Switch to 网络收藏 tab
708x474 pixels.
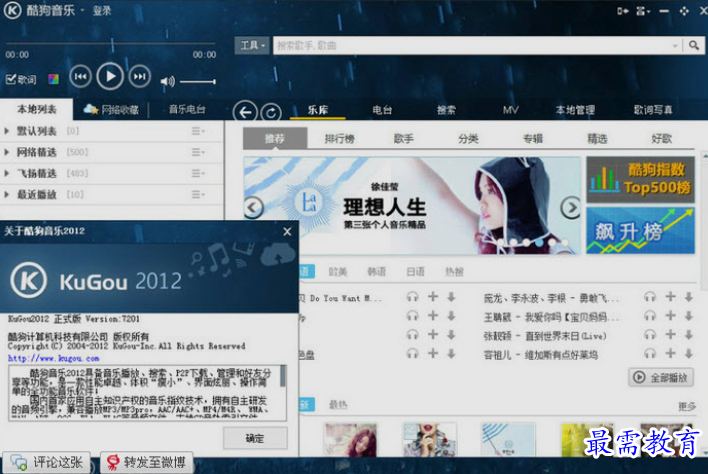tap(111, 109)
